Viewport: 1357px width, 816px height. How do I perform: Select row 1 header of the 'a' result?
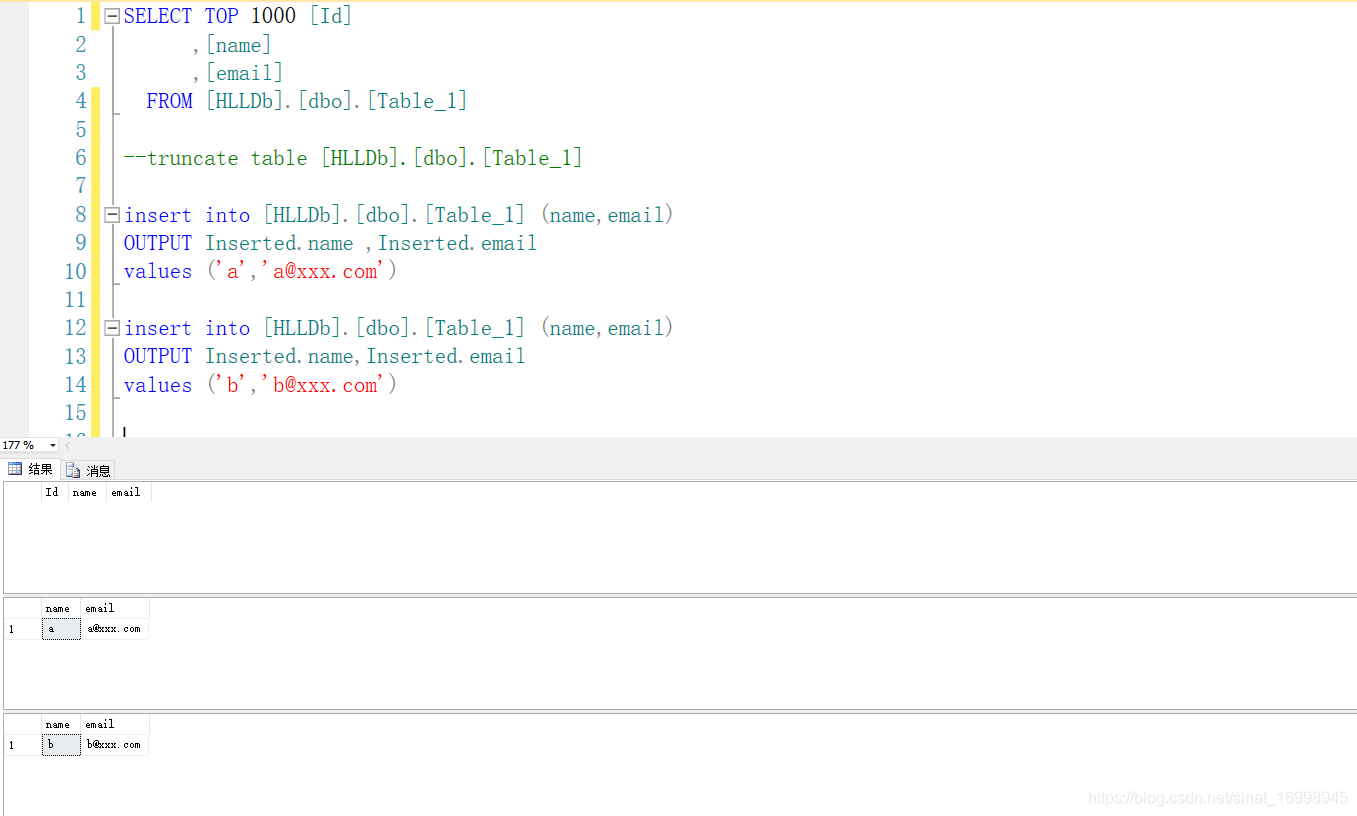point(23,629)
